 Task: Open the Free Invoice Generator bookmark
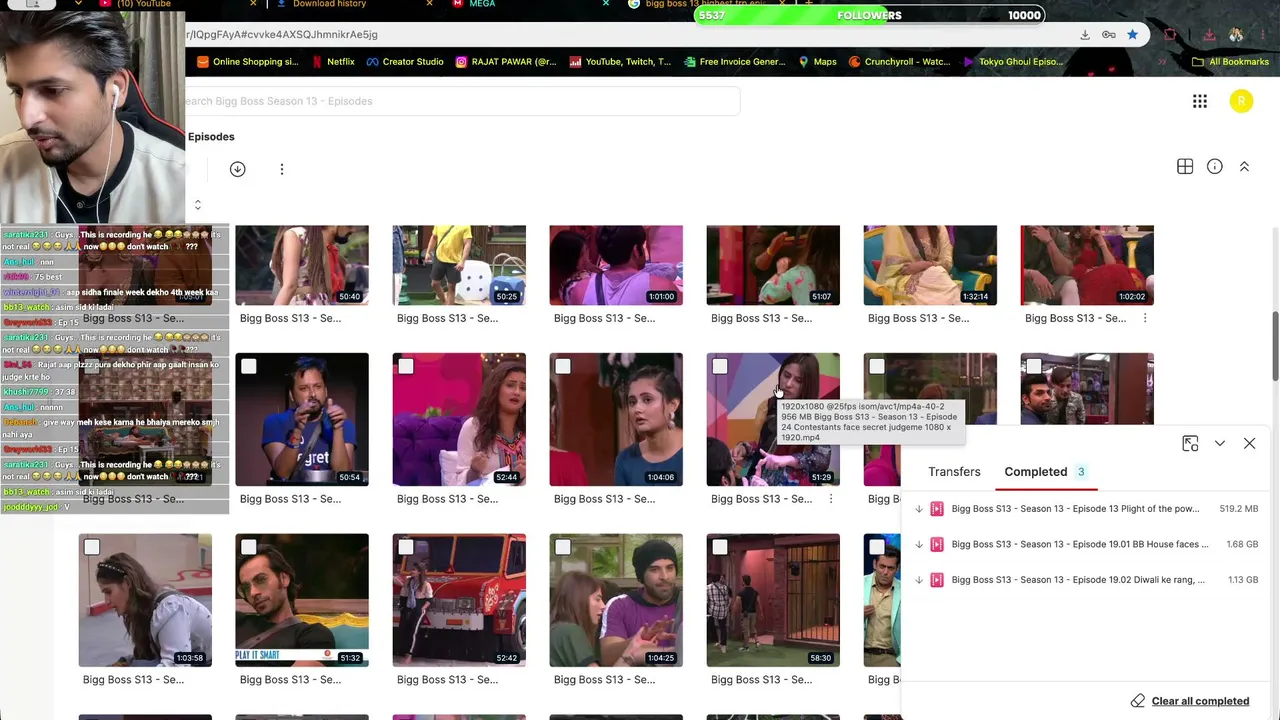(x=734, y=62)
